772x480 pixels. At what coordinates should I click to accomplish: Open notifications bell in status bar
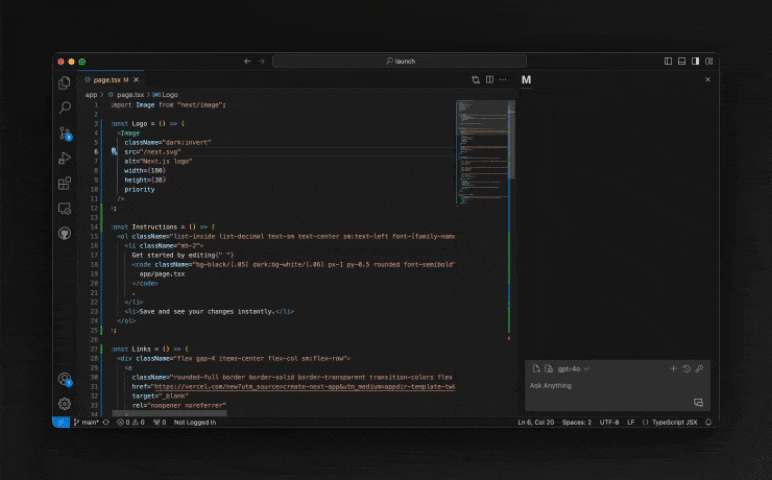pos(708,422)
